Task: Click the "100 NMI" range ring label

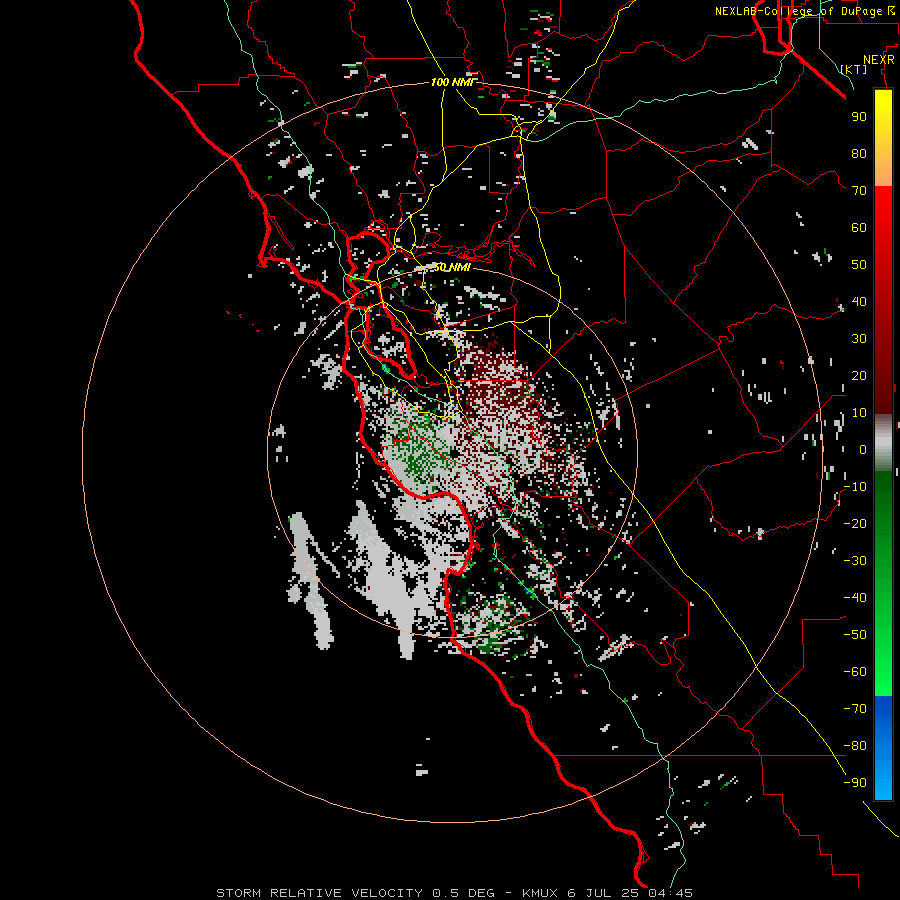Action: (x=452, y=83)
